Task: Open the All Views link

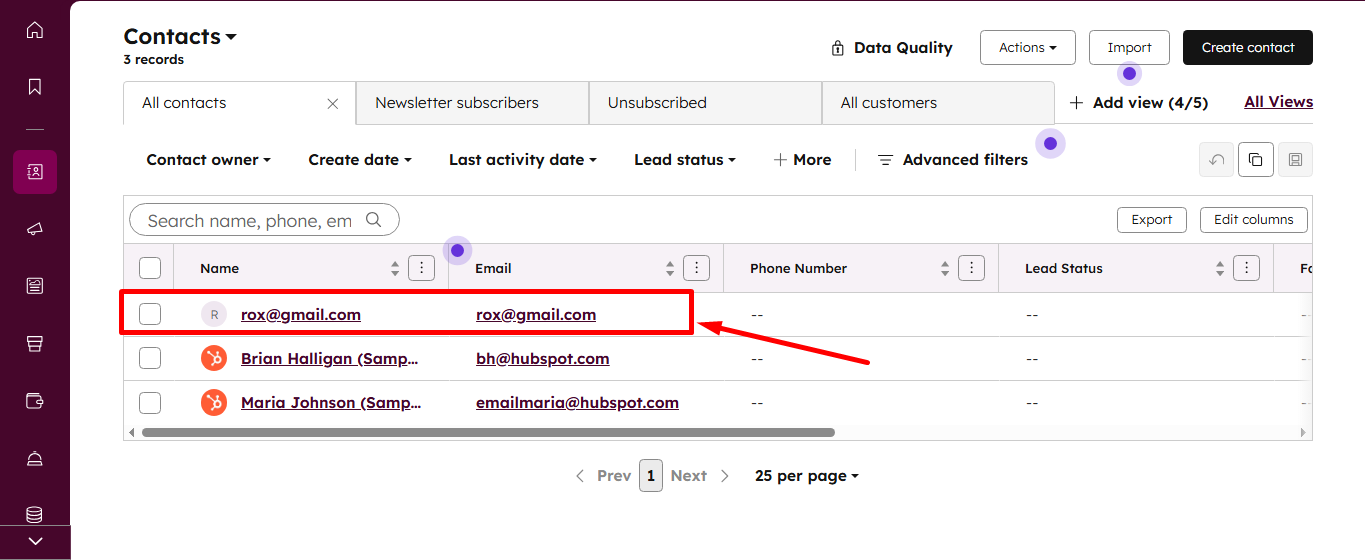Action: [x=1278, y=102]
